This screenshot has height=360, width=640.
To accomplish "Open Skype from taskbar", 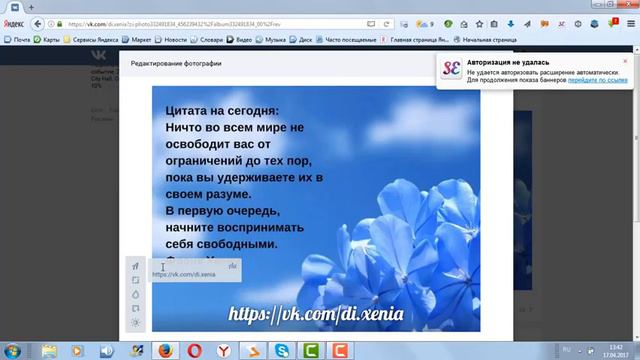I will point(282,351).
